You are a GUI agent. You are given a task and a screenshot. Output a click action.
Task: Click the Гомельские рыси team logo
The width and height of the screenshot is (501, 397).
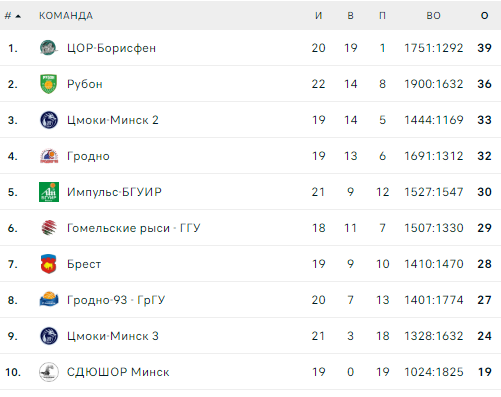[49, 228]
